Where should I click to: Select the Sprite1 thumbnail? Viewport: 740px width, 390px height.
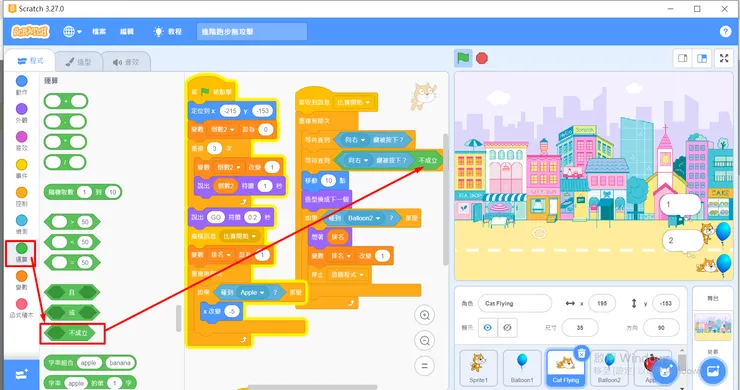coord(478,367)
